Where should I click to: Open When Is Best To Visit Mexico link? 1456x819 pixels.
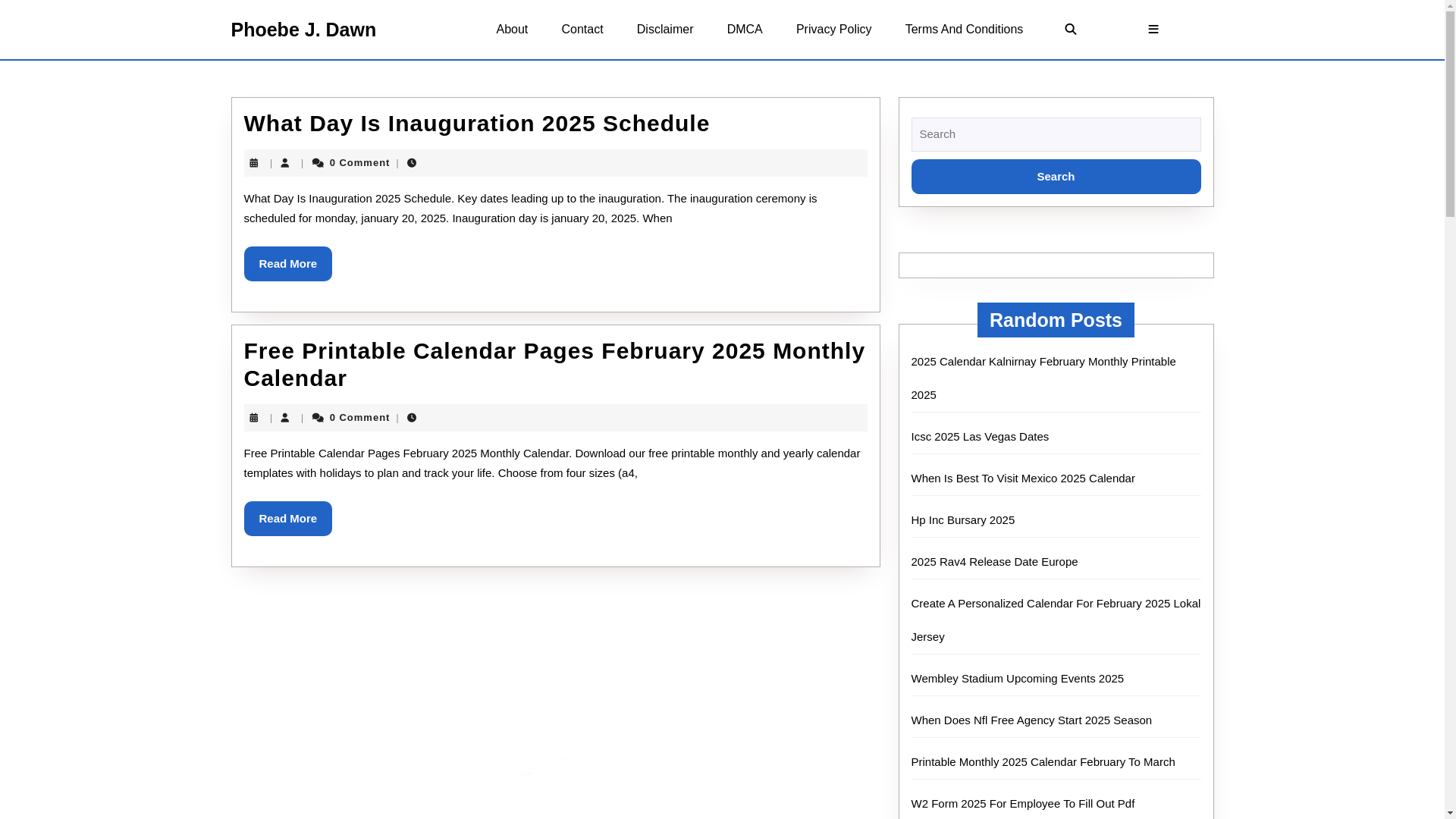(x=1023, y=479)
